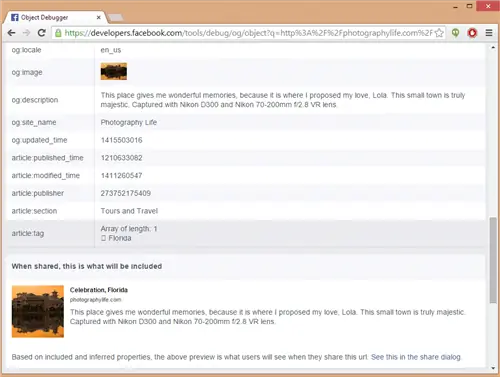Click the scrollbar up arrow
500x377 pixels.
[x=493, y=48]
